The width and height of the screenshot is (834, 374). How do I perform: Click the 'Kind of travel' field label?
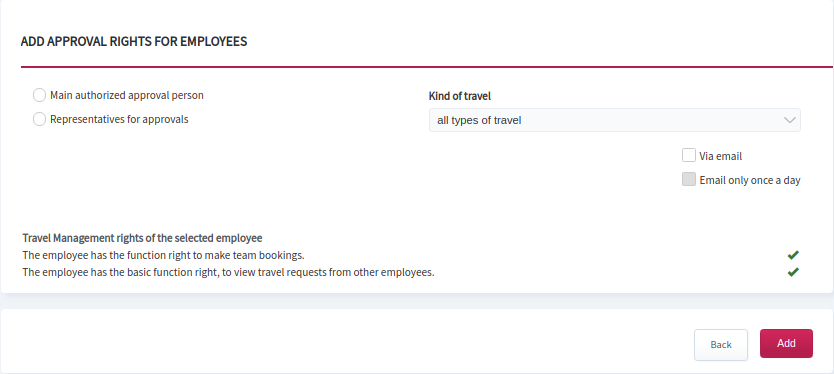pyautogui.click(x=460, y=96)
